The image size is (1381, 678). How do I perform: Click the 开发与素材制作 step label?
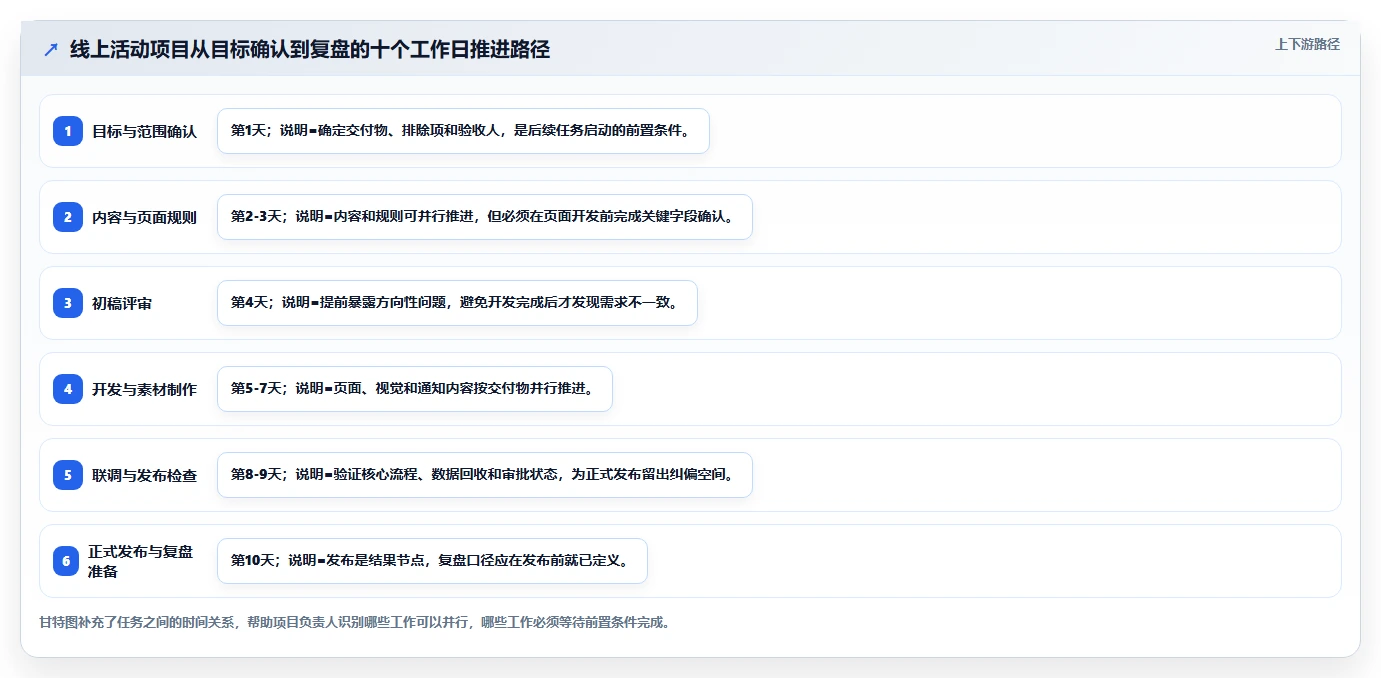click(x=144, y=389)
